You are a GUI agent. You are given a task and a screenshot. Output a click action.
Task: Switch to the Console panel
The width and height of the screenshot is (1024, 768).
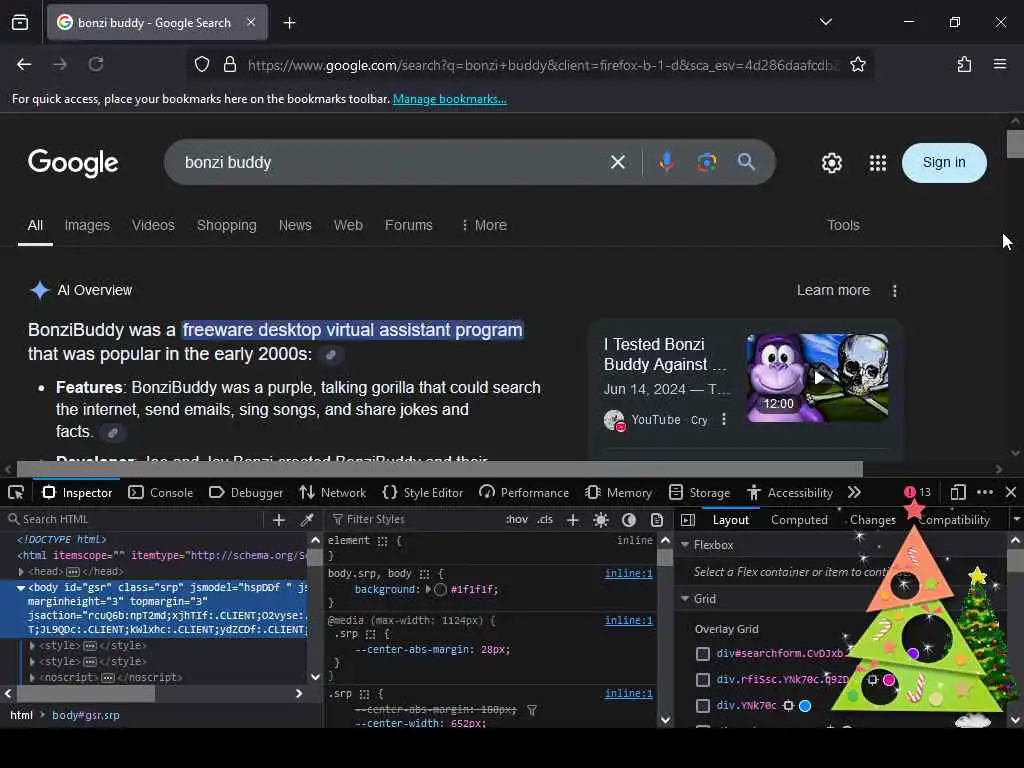click(x=161, y=492)
